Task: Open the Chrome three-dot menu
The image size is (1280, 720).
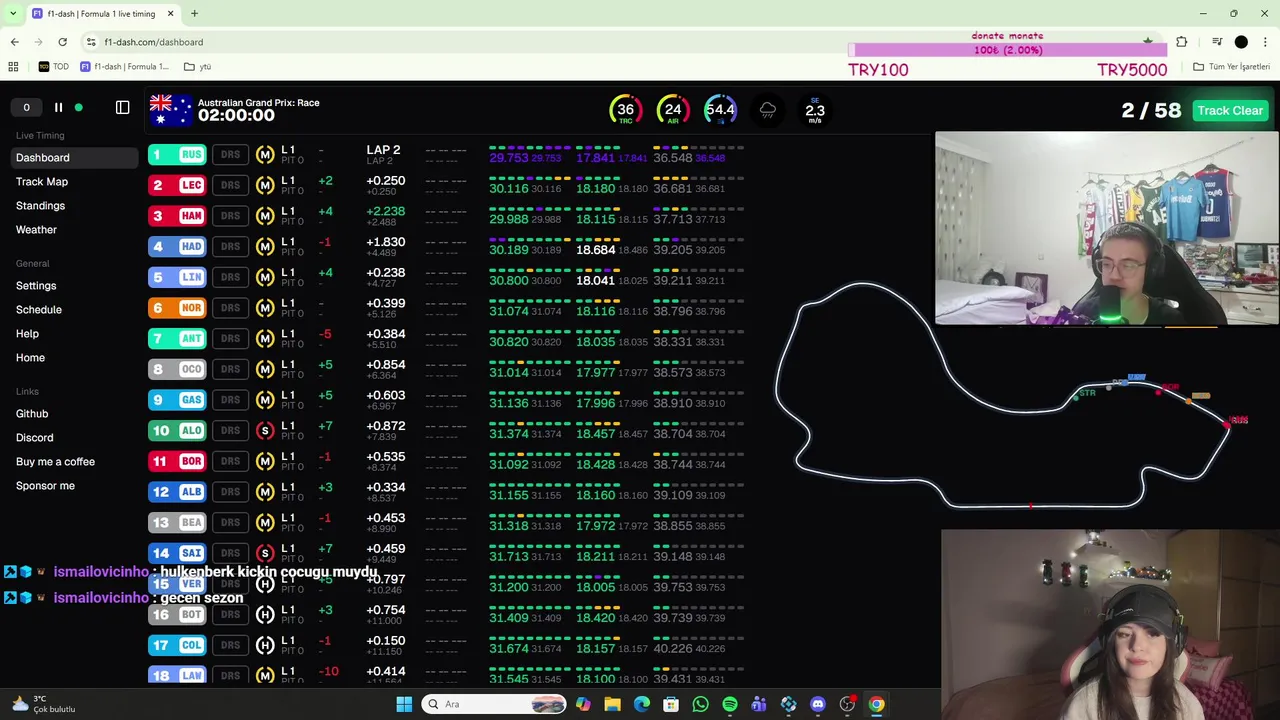Action: click(1266, 42)
